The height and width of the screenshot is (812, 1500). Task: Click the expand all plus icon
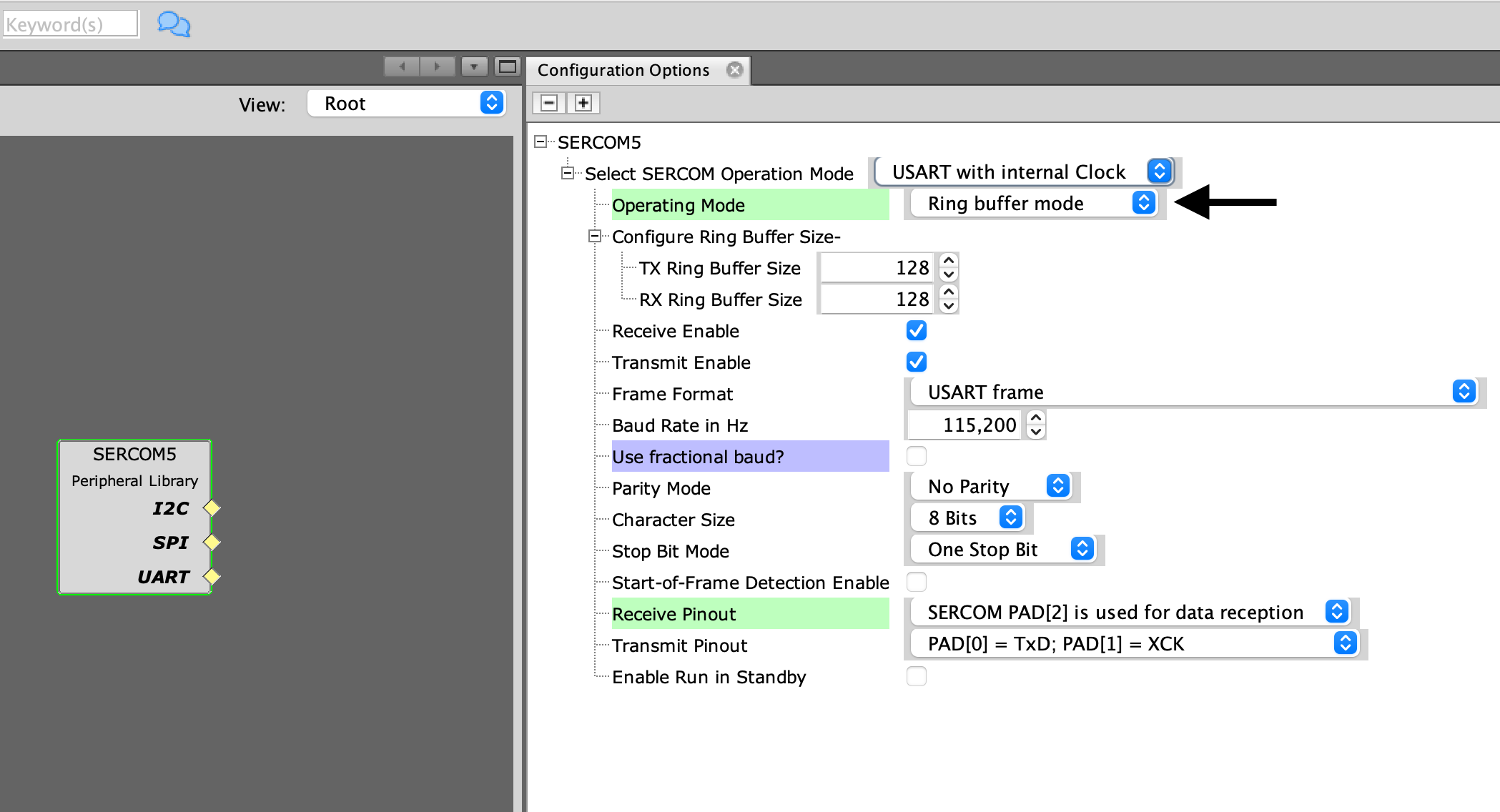click(x=583, y=103)
